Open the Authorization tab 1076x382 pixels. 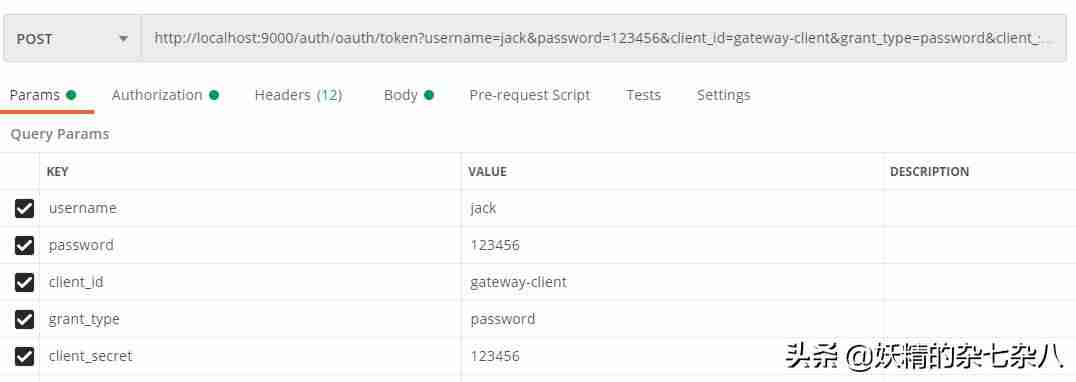point(165,95)
